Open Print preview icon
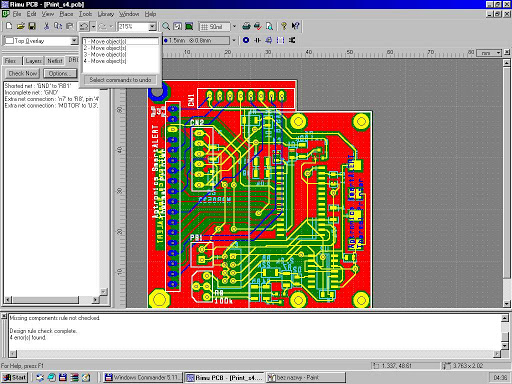 click(x=269, y=26)
